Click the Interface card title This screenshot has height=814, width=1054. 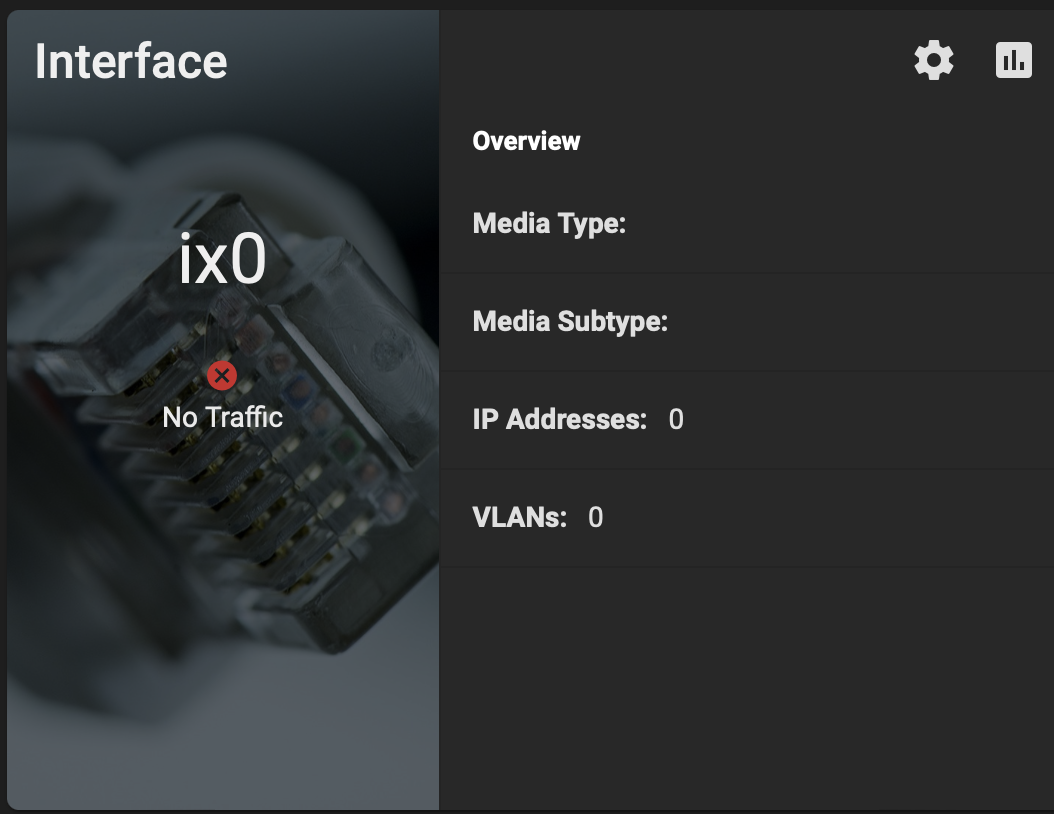pyautogui.click(x=131, y=62)
